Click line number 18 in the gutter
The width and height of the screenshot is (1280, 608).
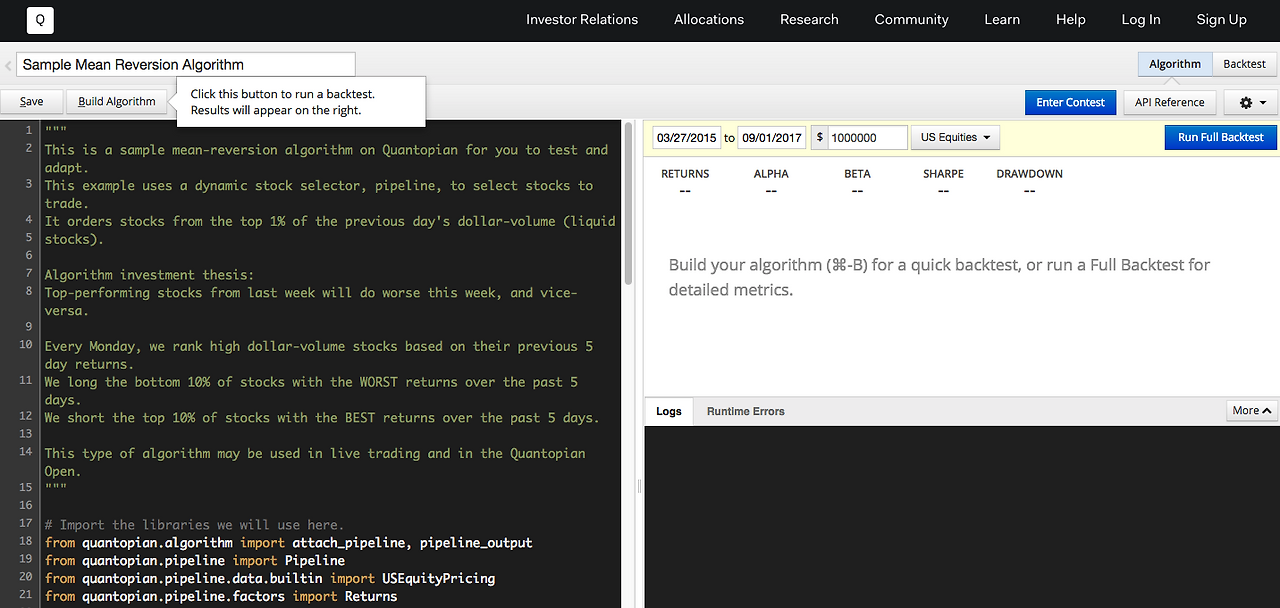click(26, 542)
